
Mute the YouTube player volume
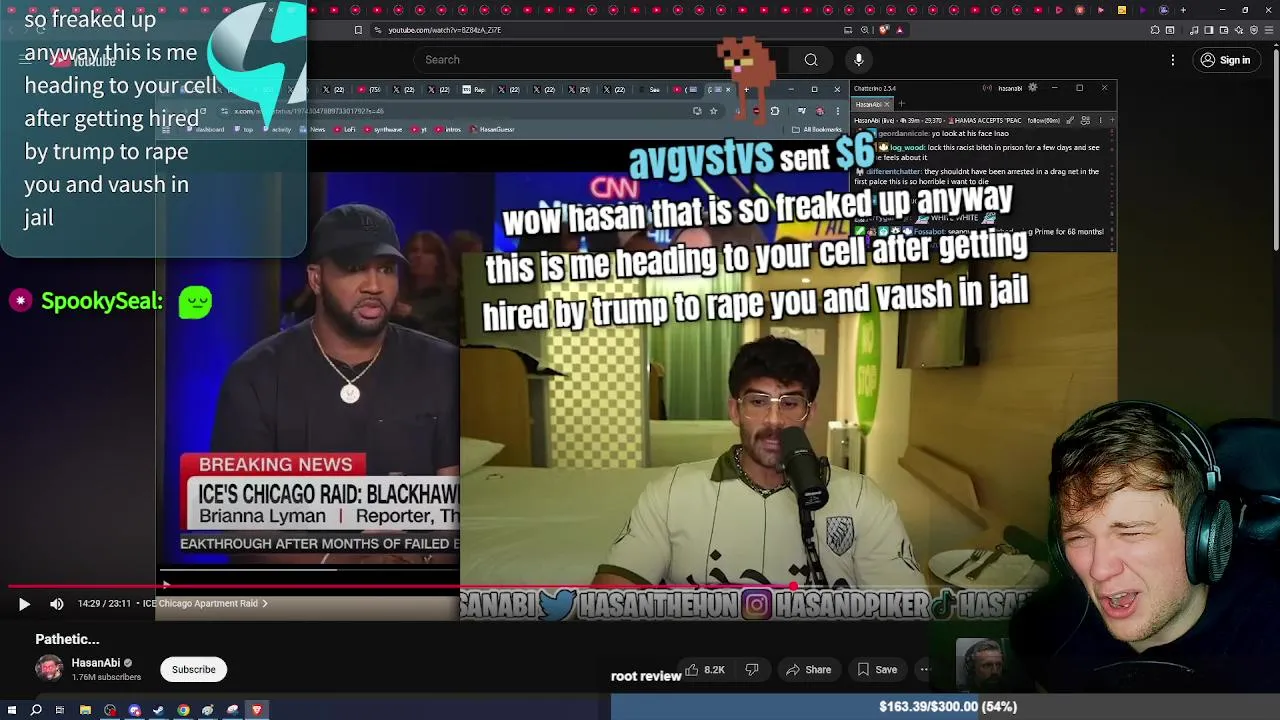coord(57,604)
